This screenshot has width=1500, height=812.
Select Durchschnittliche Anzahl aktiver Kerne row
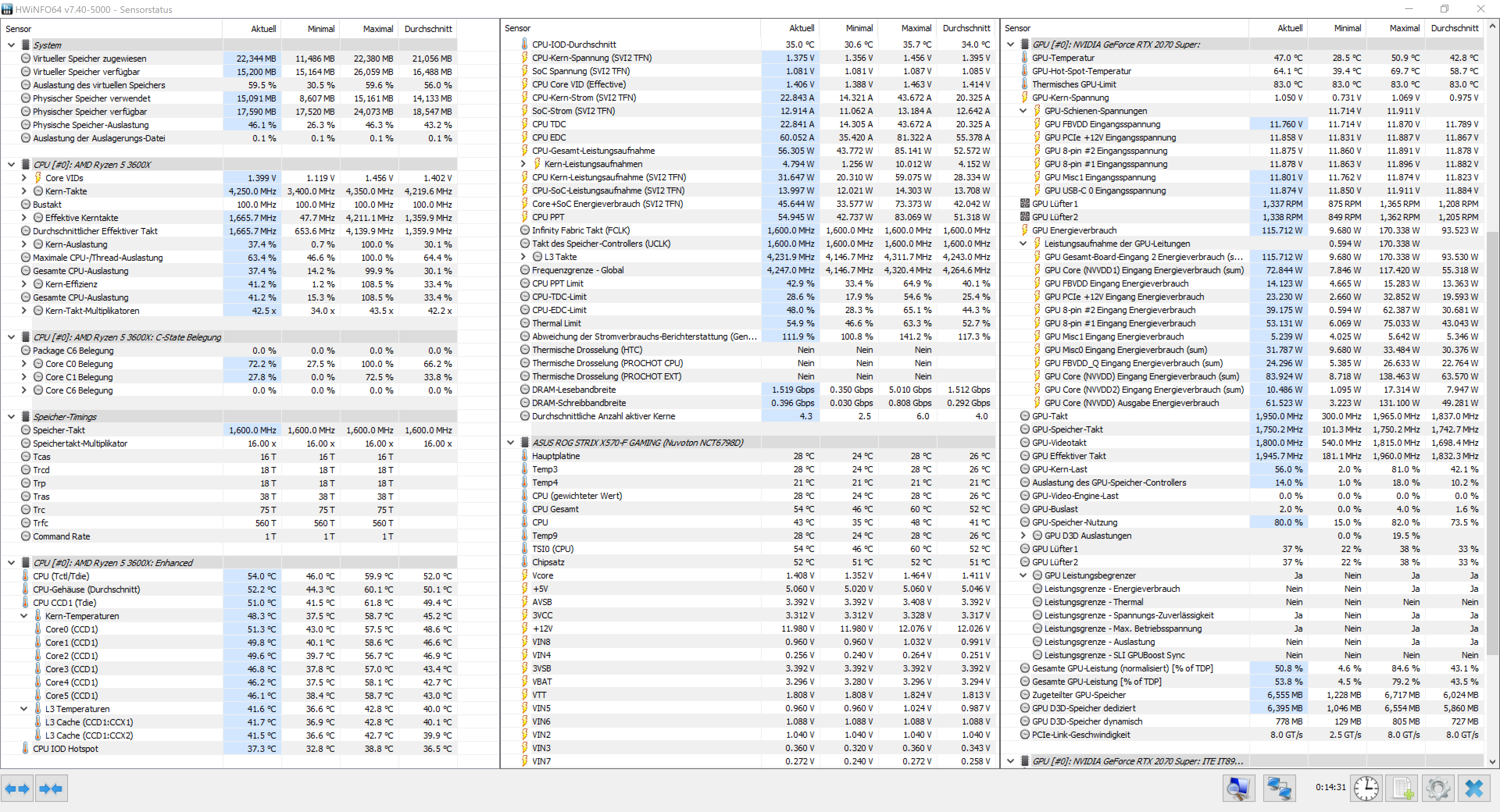click(x=748, y=416)
